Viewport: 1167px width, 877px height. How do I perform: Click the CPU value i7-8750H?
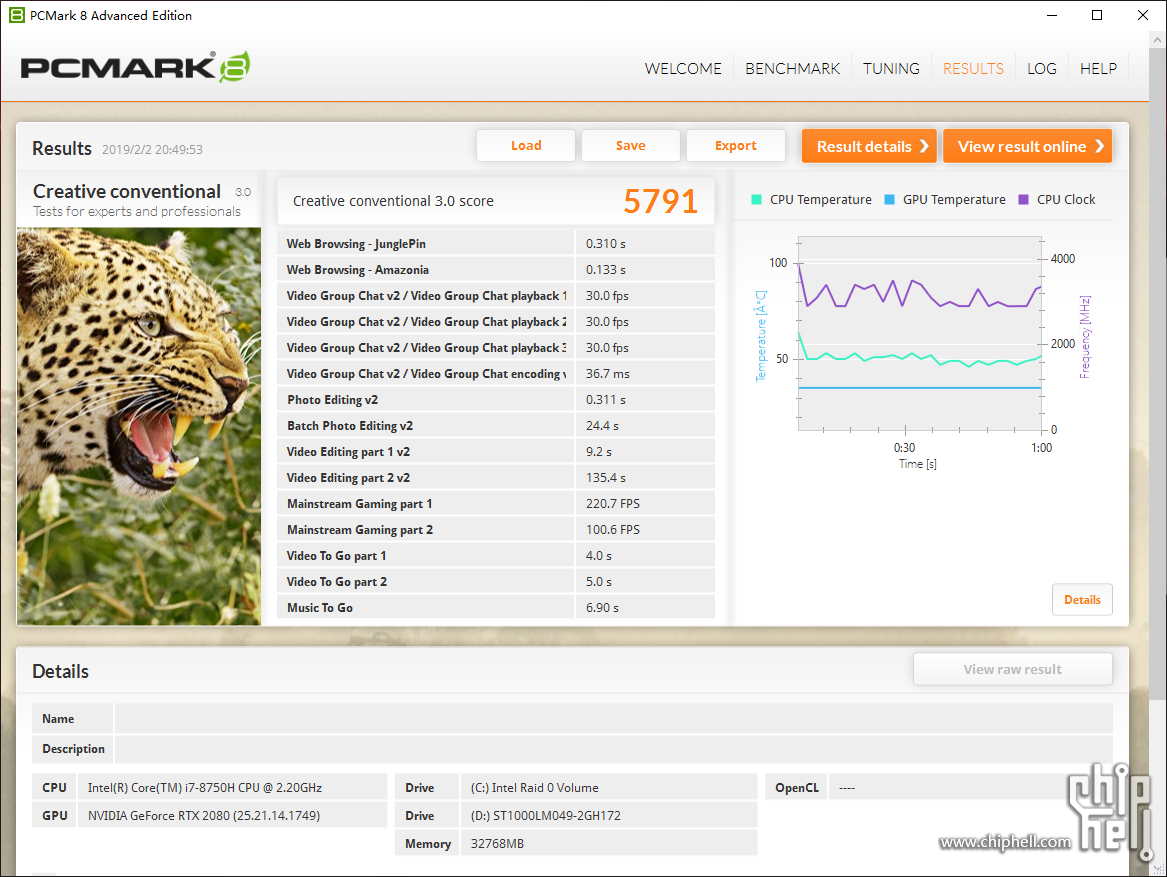coord(205,788)
